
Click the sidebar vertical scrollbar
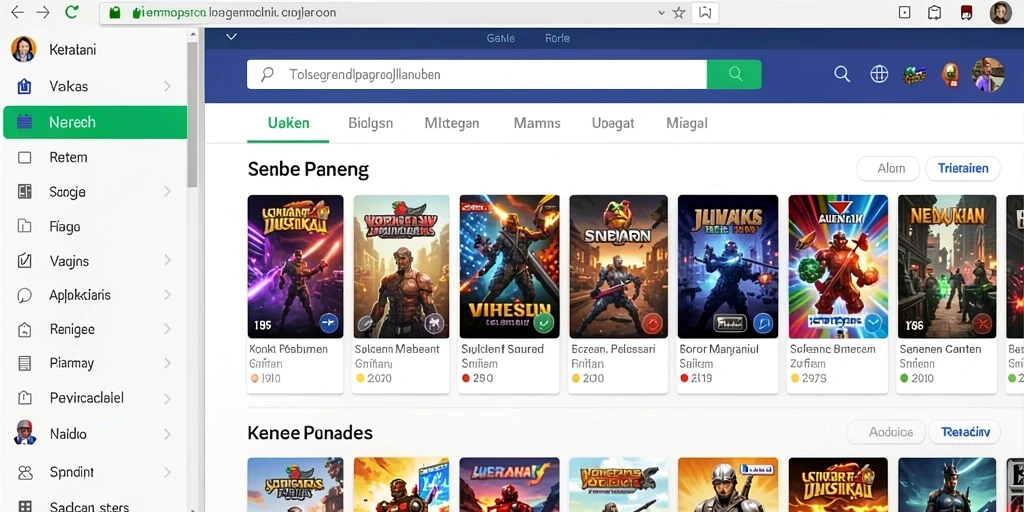[x=193, y=114]
